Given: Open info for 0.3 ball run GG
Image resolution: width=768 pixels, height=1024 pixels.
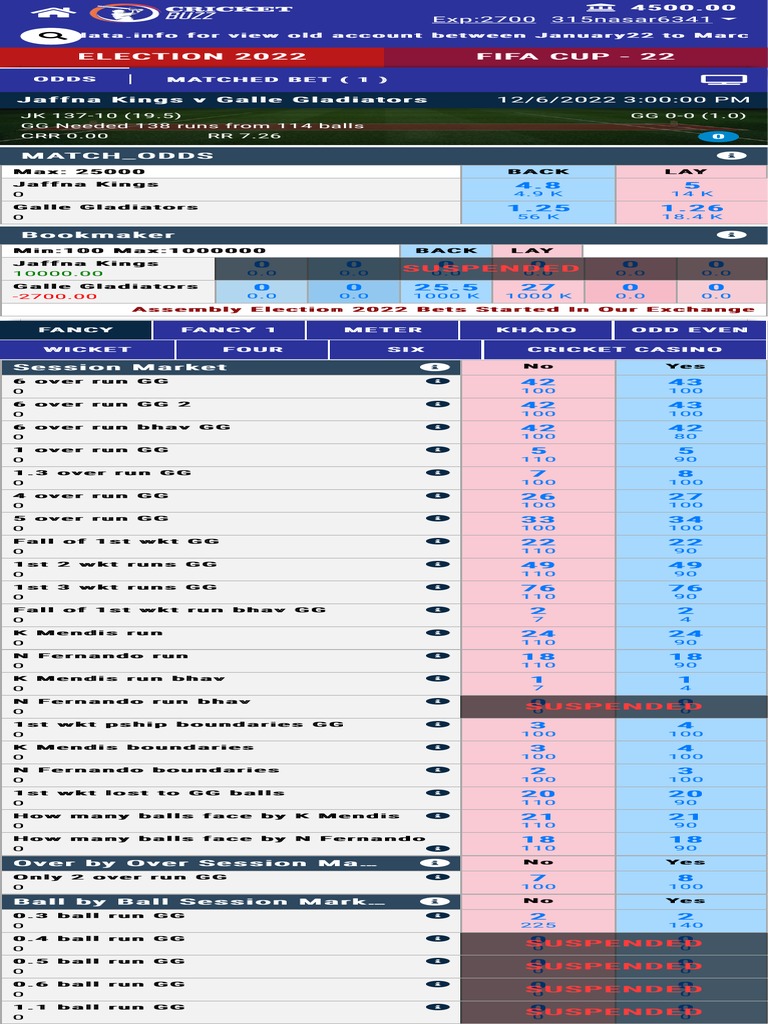Looking at the screenshot, I should point(438,916).
